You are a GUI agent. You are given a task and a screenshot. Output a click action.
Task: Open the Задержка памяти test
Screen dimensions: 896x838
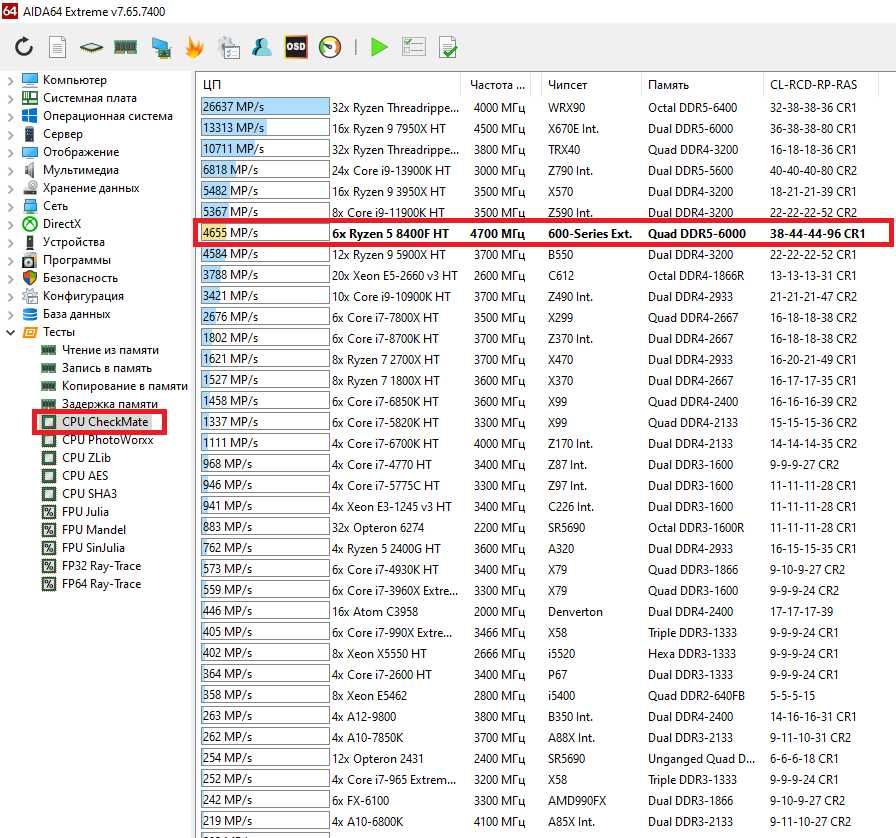110,404
